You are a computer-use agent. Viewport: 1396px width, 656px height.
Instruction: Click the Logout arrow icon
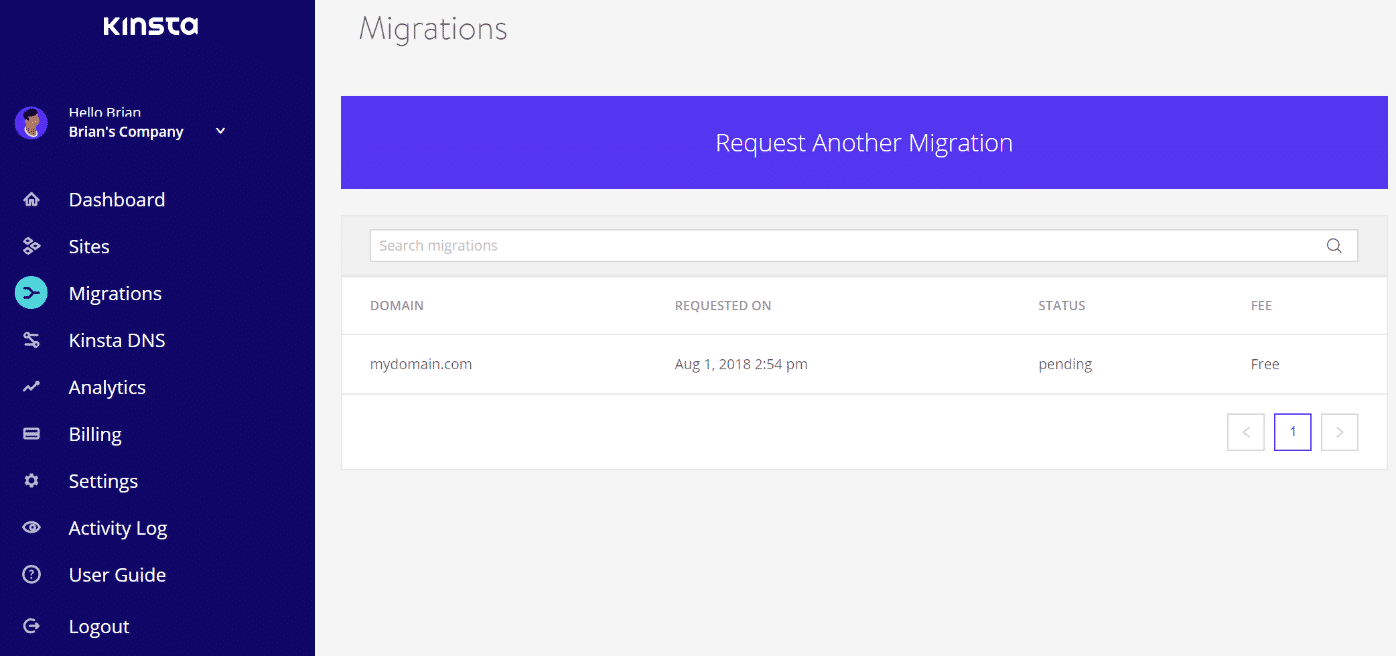[x=31, y=626]
